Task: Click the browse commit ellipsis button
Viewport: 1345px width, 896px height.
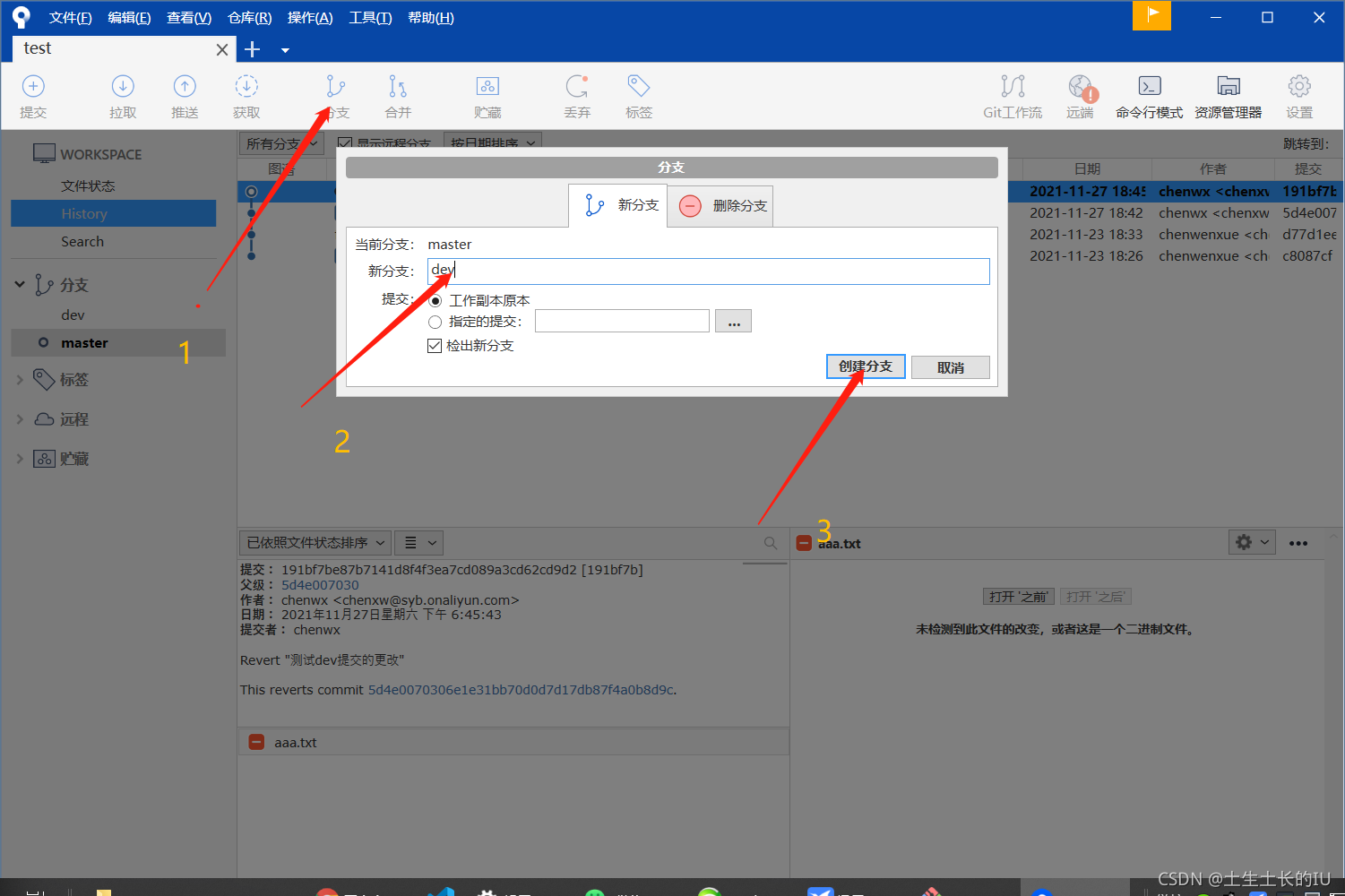Action: pos(733,321)
